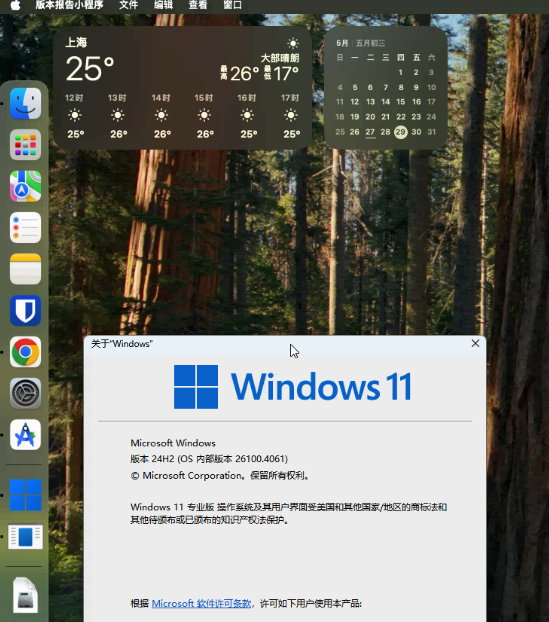549x622 pixels.
Task: Open the Reminders app icon
Action: [25, 228]
